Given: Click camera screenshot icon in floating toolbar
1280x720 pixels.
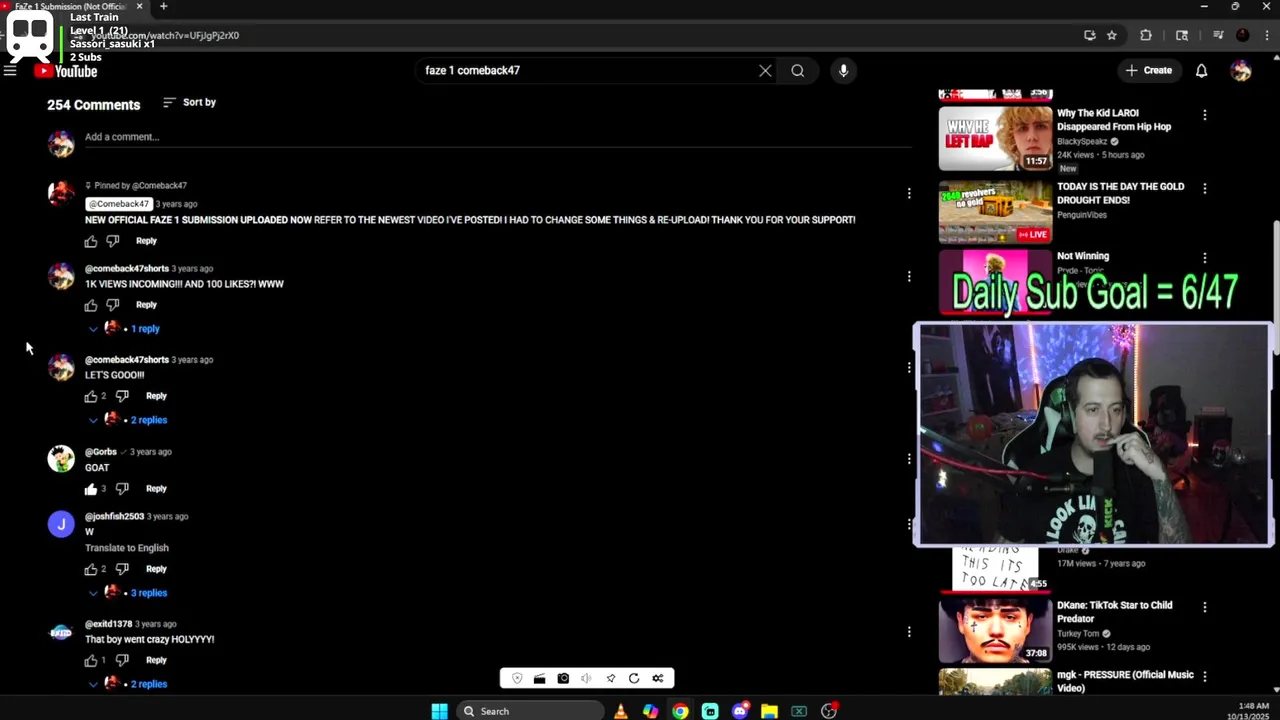Looking at the screenshot, I should [563, 678].
